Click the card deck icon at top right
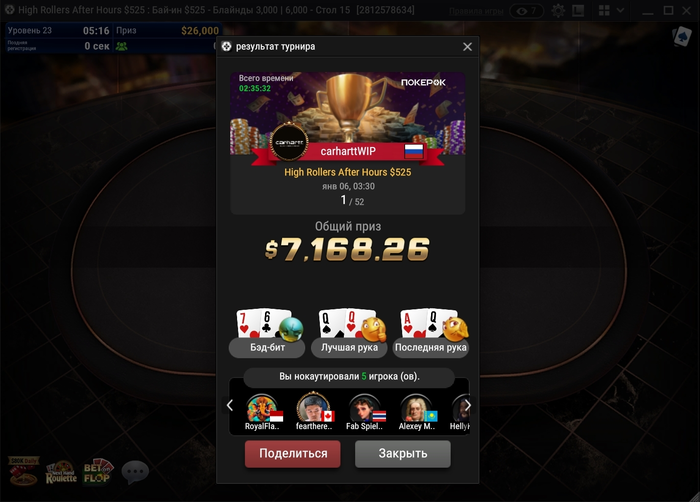 682,36
